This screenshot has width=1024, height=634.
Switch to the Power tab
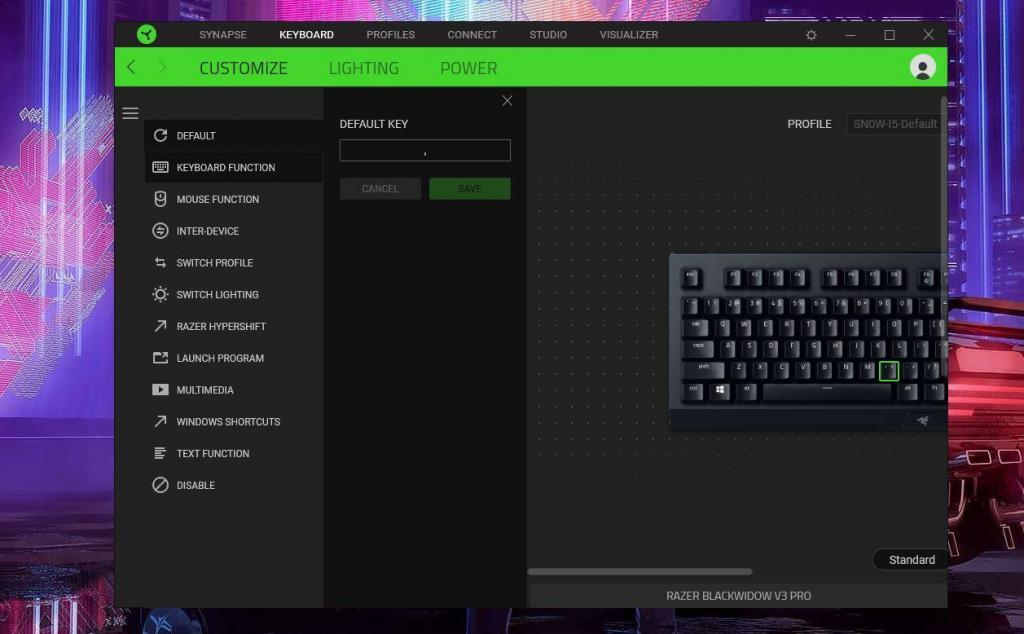click(468, 68)
